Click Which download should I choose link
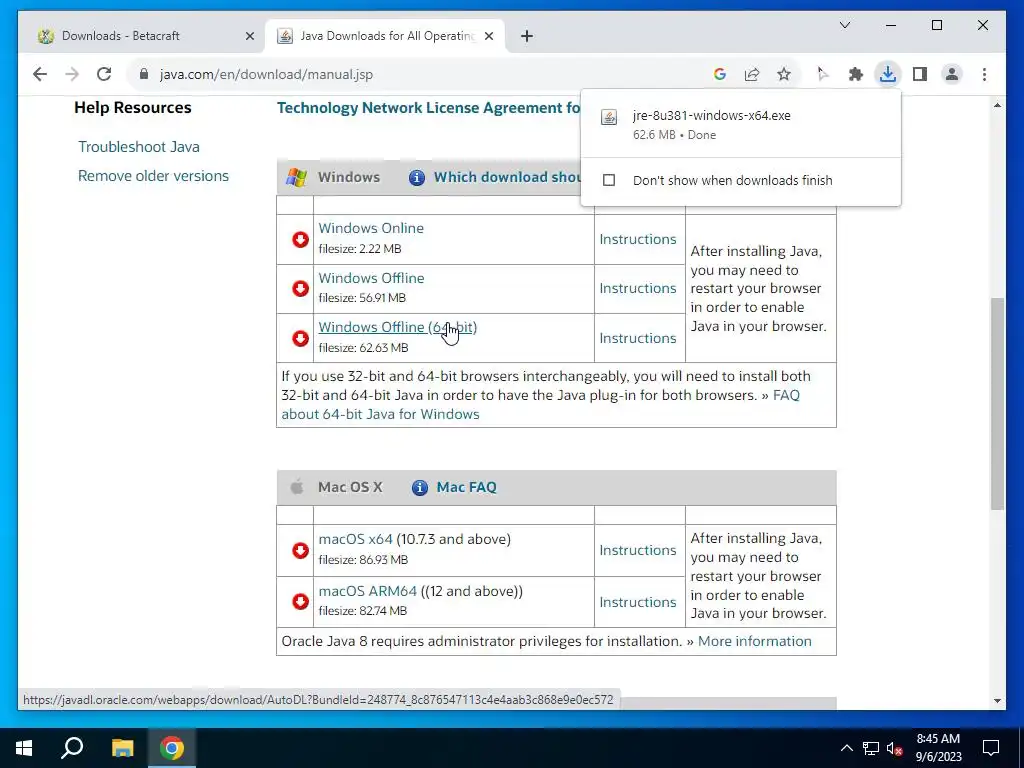Screen dimensions: 1024x768 click(507, 177)
